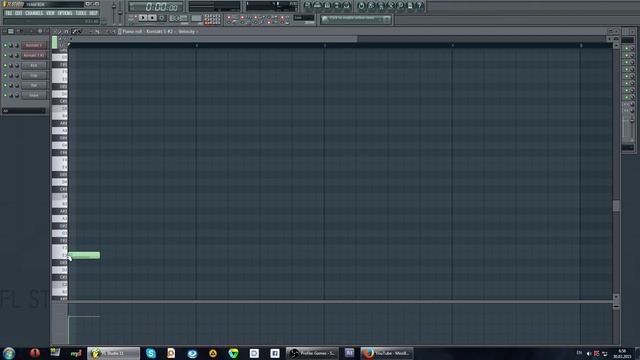Select the Snare channel button
The height and width of the screenshot is (360, 640).
pos(34,96)
